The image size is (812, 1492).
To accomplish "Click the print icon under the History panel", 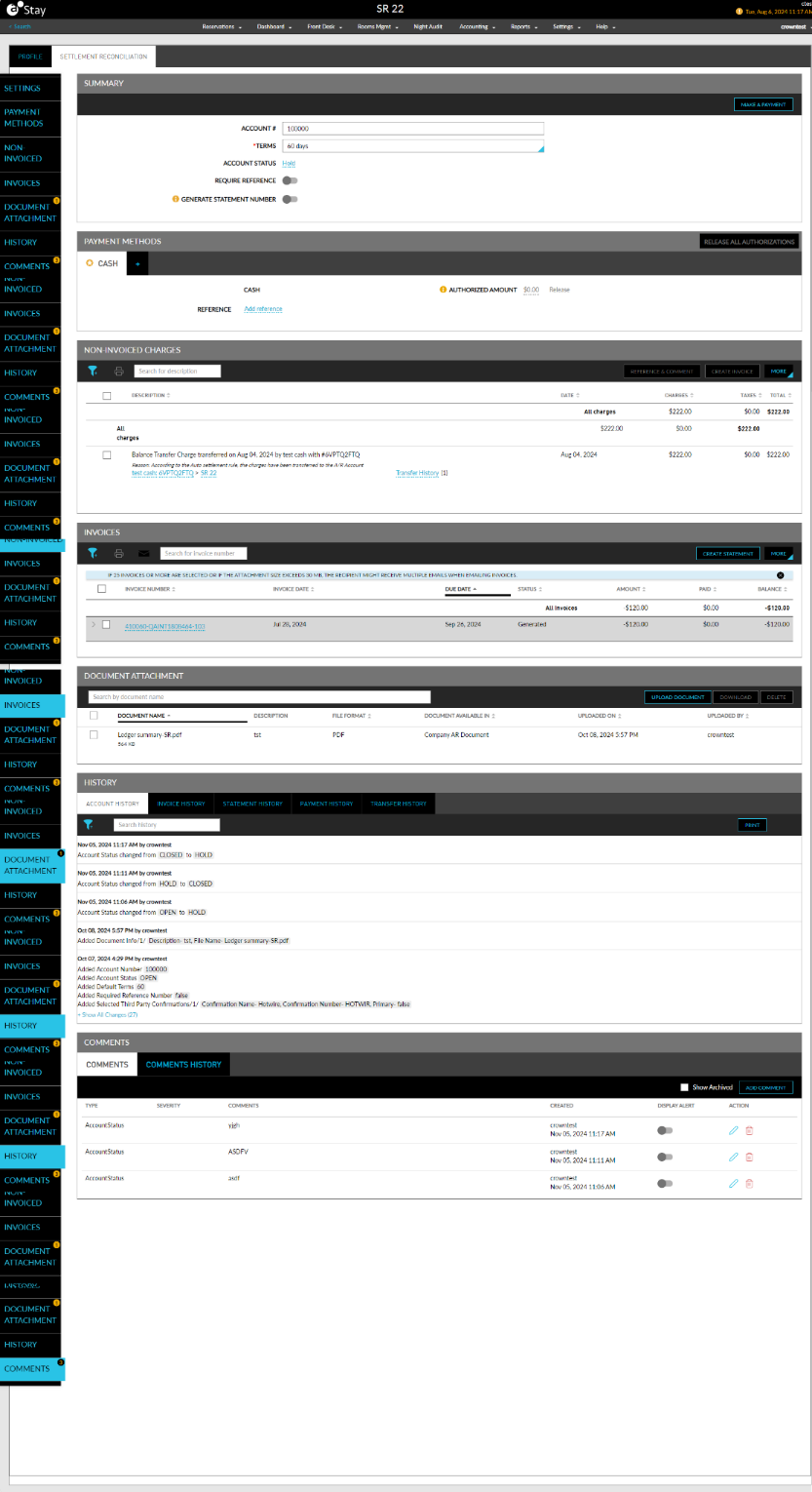I will 752,824.
